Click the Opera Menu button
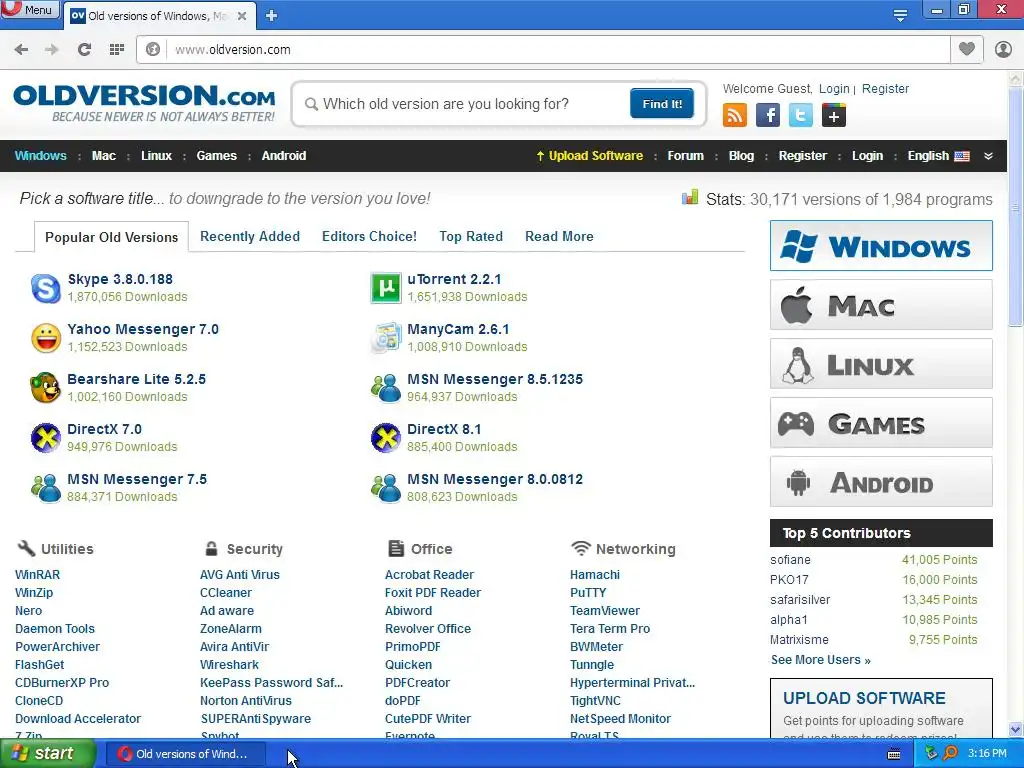The height and width of the screenshot is (768, 1024). (x=29, y=9)
